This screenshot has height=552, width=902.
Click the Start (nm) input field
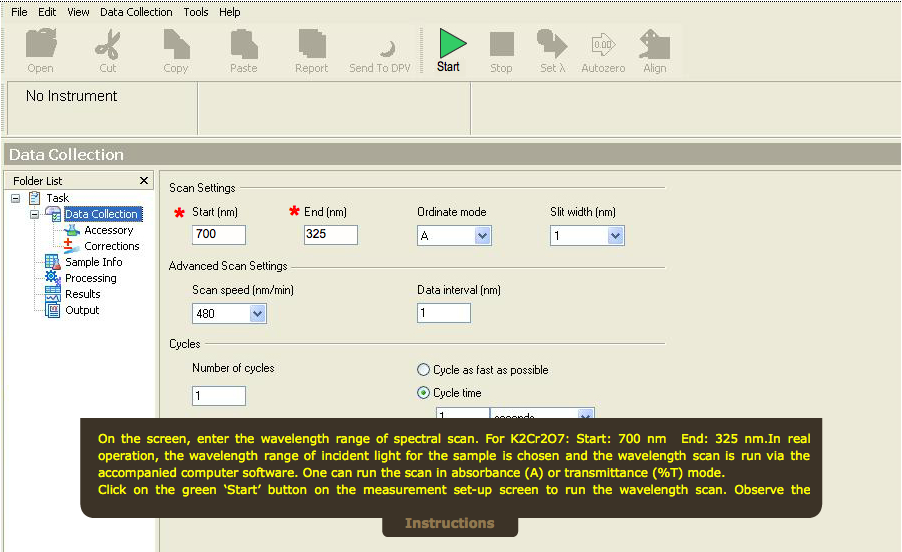(x=218, y=235)
